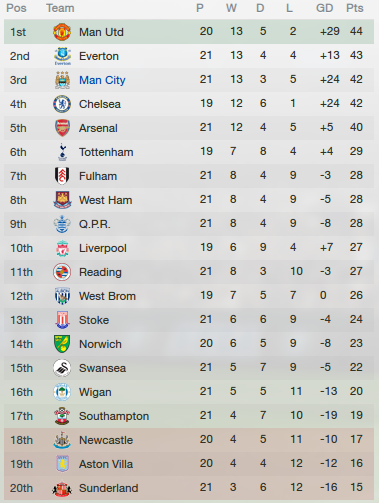Click the Liverpool club badge
This screenshot has width=379, height=503.
62,248
